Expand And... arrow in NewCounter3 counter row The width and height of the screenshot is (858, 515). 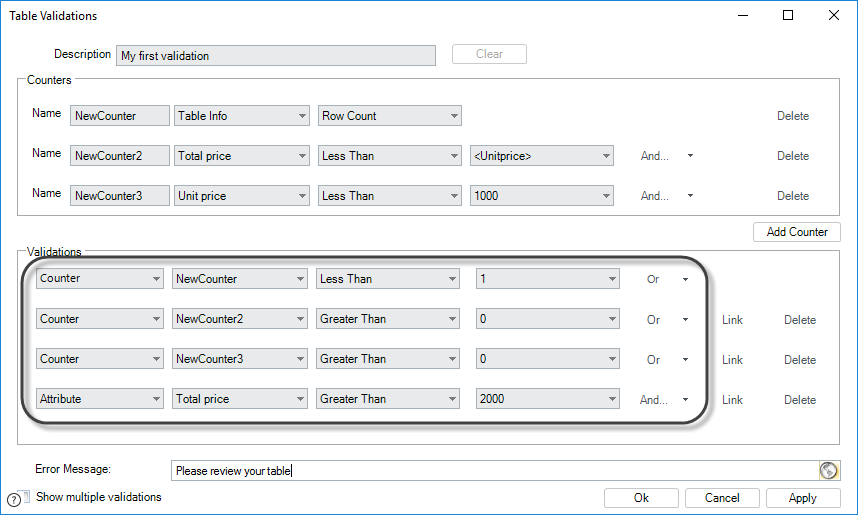(691, 196)
